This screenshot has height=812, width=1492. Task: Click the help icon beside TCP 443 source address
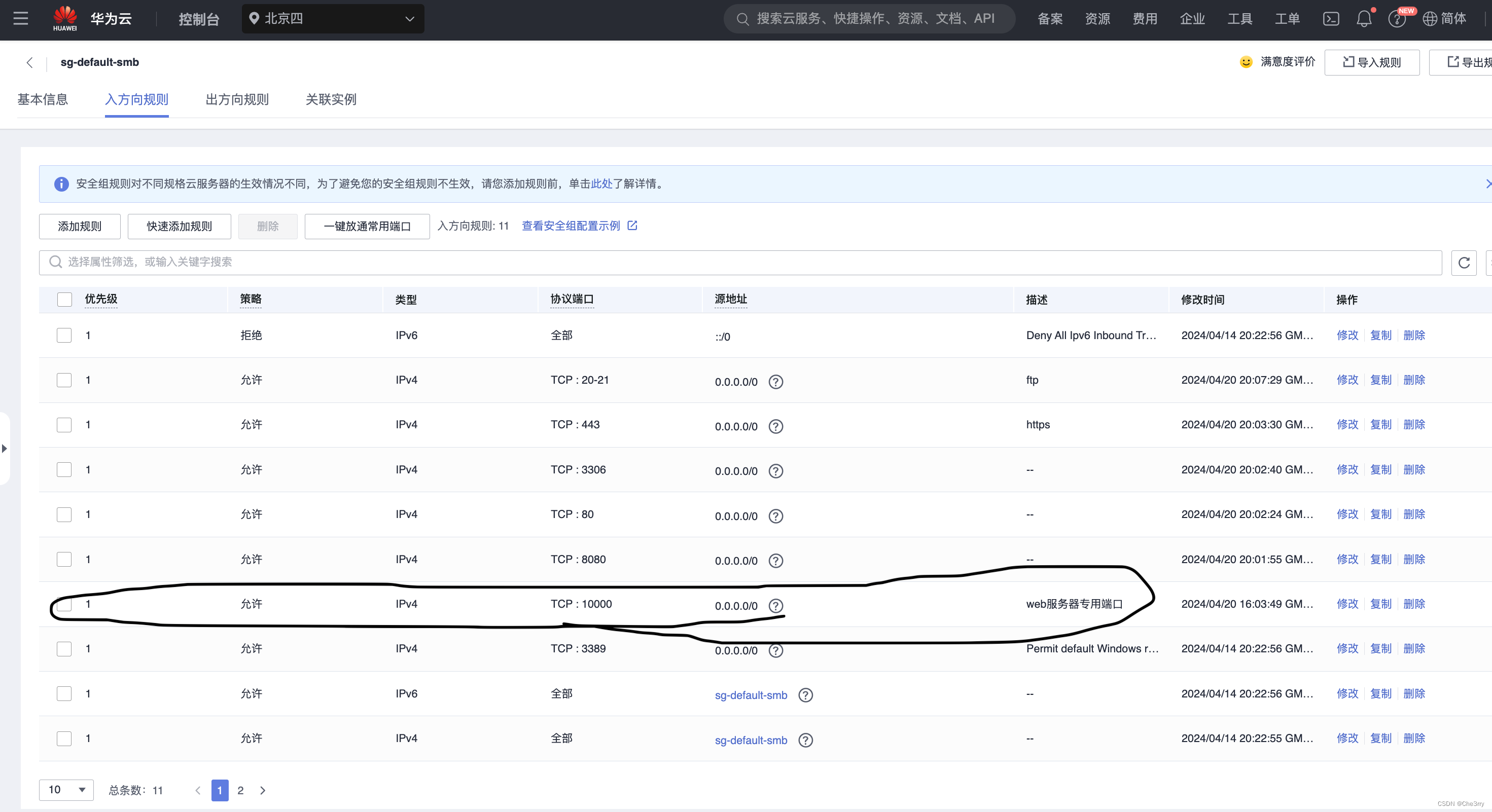click(775, 427)
